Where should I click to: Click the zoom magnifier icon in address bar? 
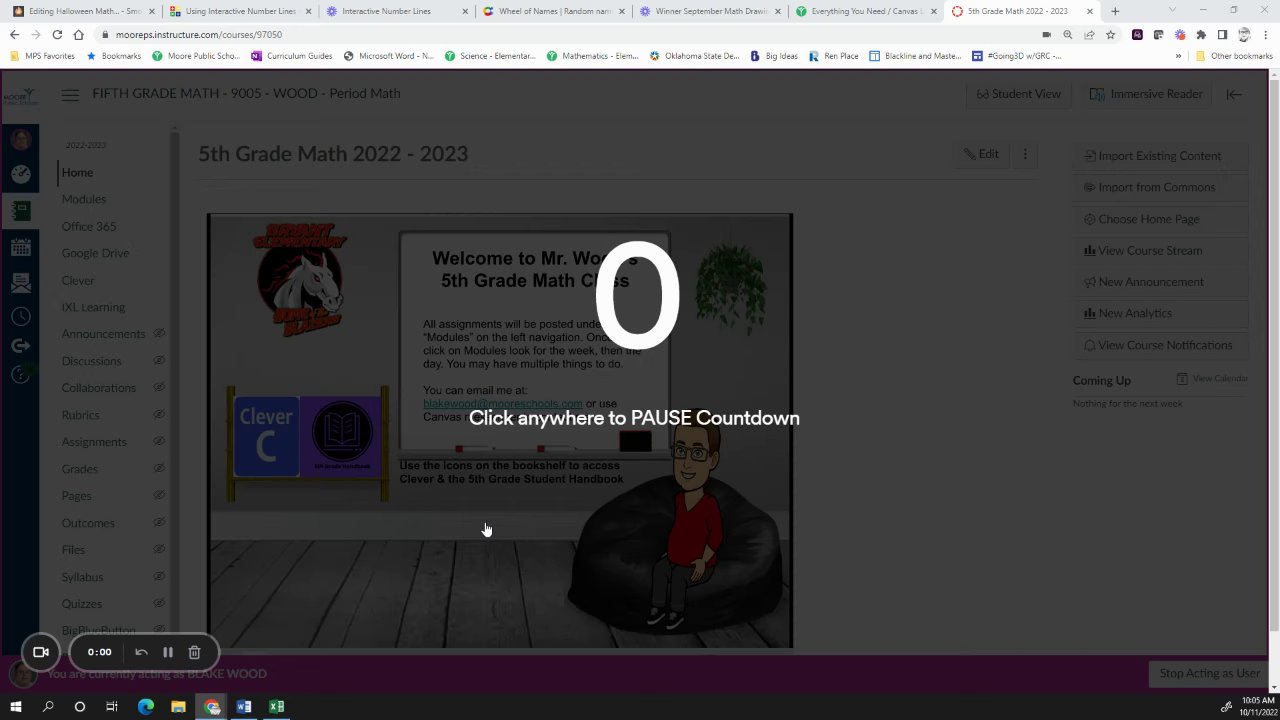point(1068,34)
